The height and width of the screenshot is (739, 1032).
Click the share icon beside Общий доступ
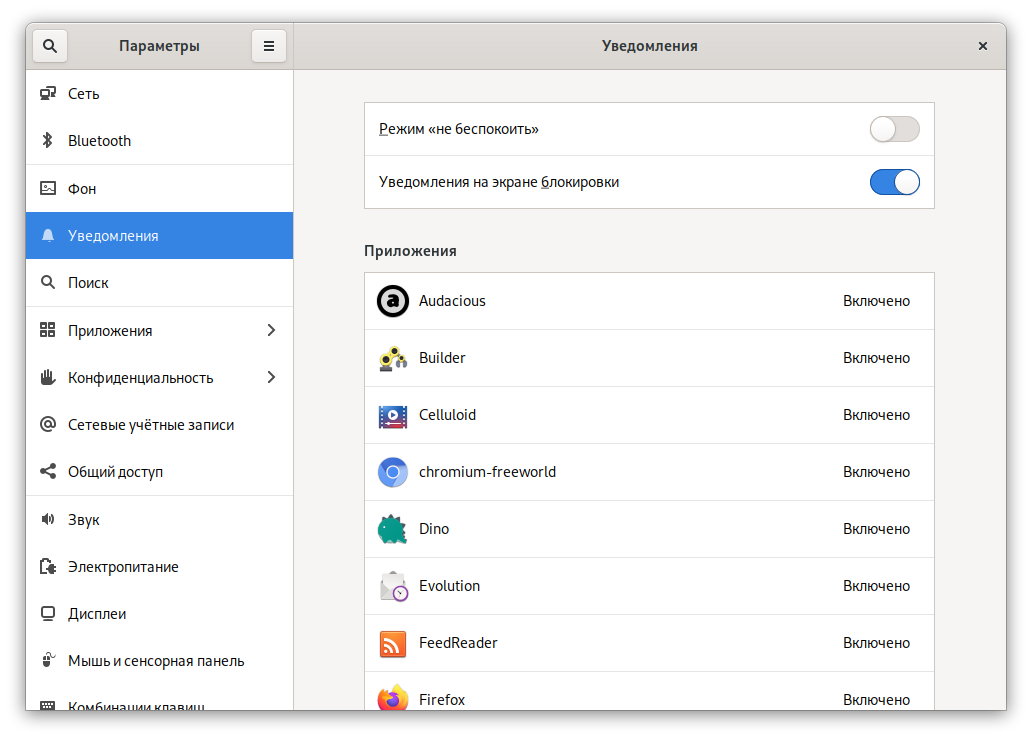point(48,471)
